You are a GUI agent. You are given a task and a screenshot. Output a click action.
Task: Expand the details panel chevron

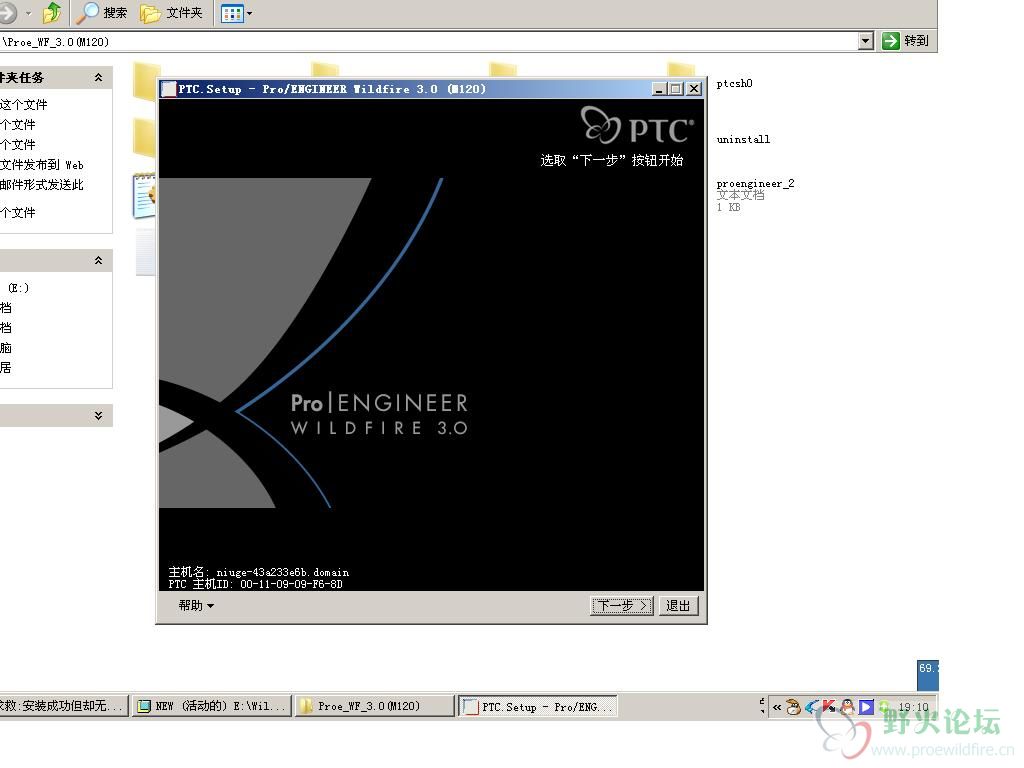(x=98, y=415)
